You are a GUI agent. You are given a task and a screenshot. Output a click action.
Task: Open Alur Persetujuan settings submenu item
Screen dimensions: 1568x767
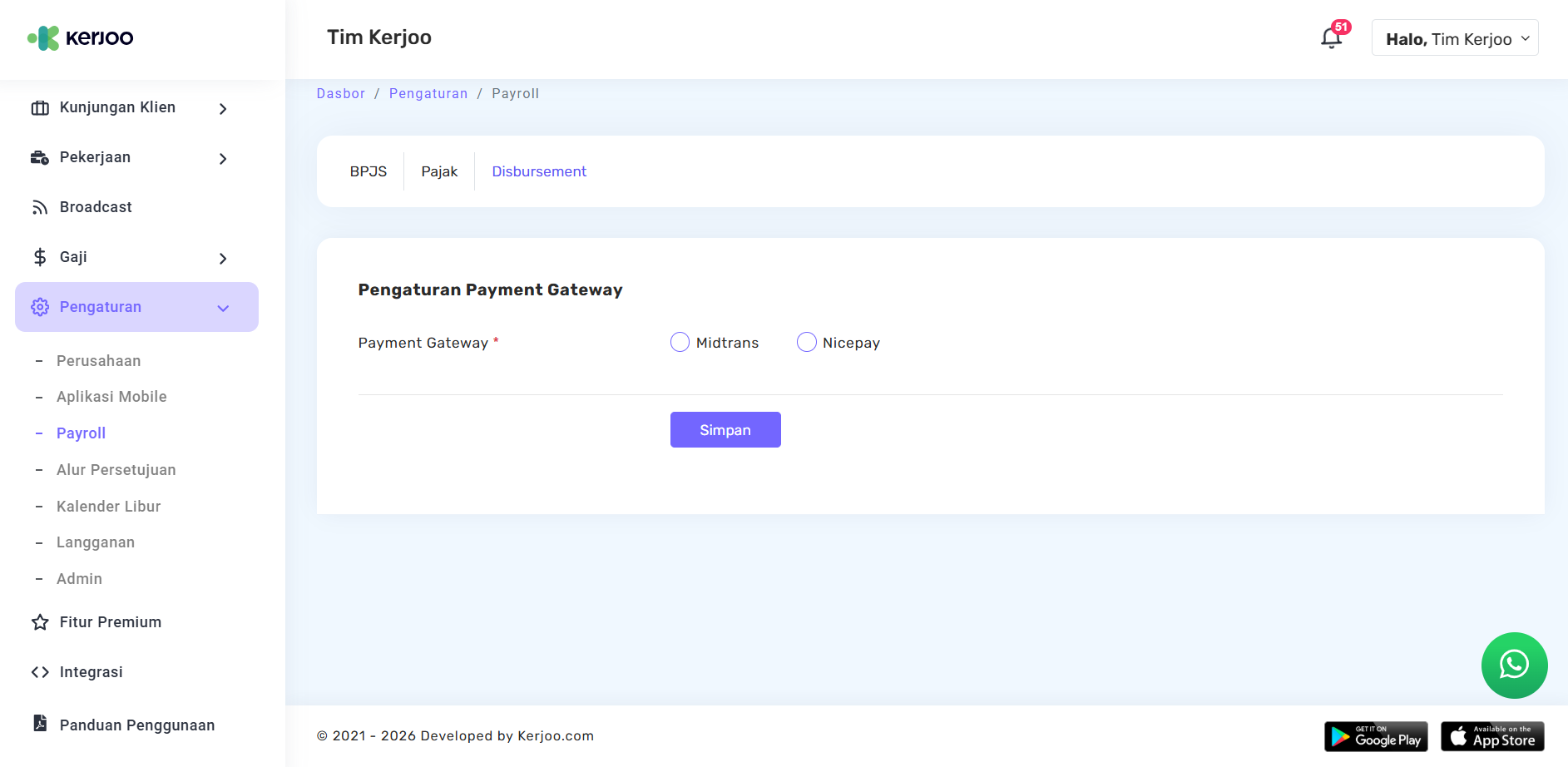tap(116, 470)
